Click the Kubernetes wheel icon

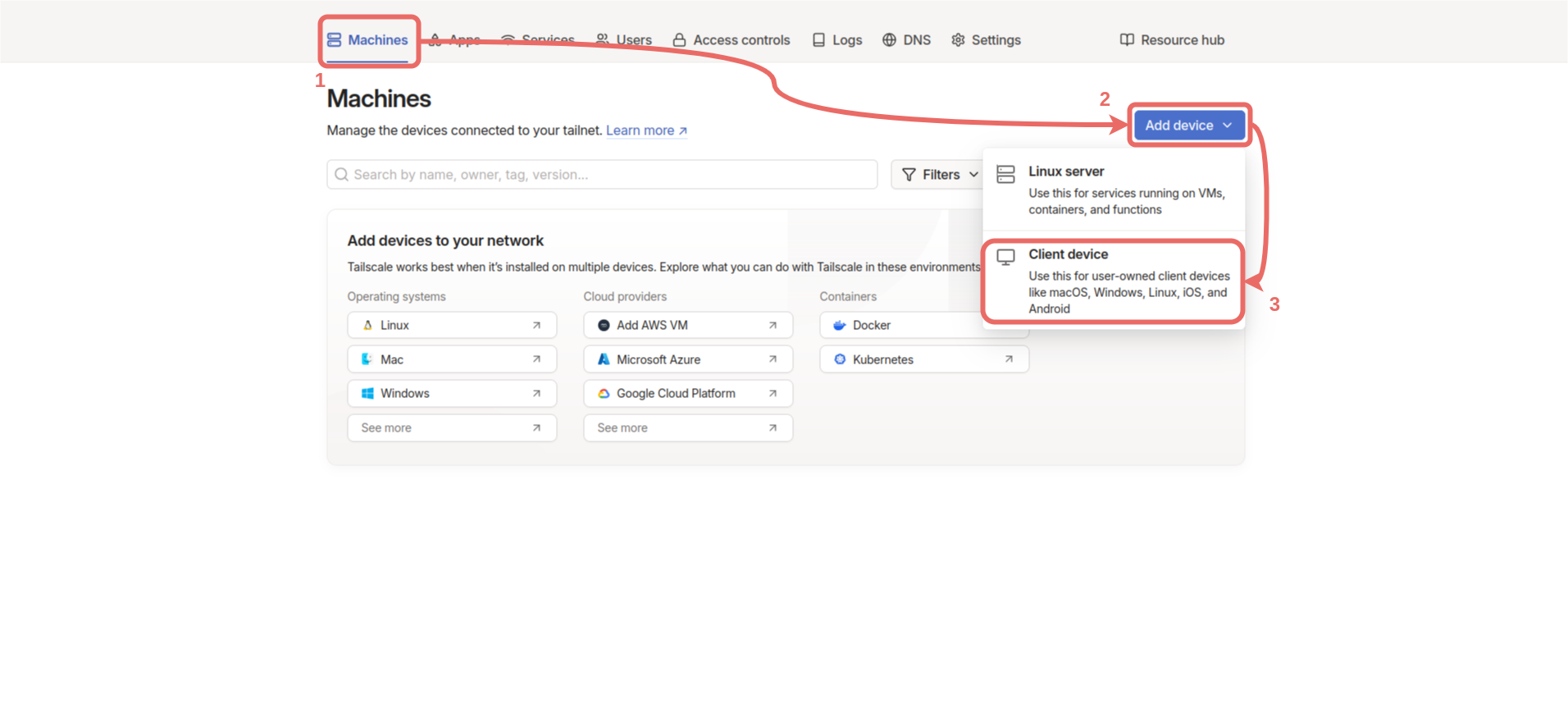pyautogui.click(x=840, y=359)
